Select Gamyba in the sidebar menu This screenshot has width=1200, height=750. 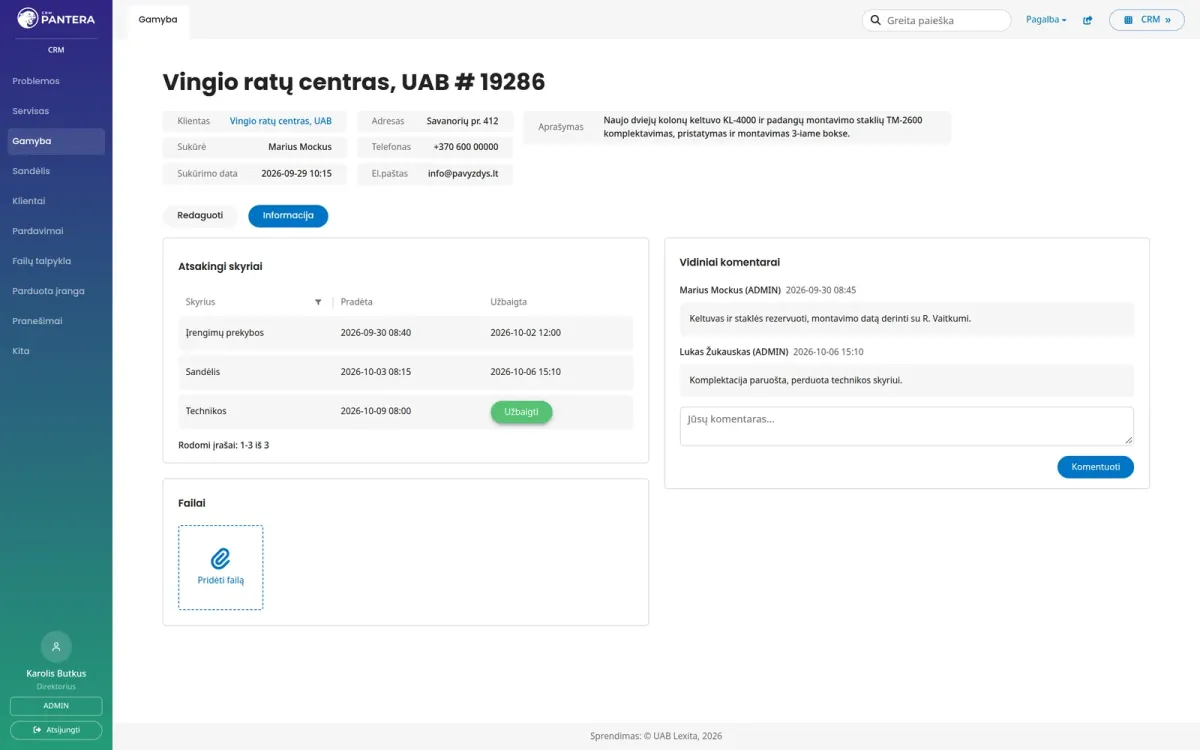click(56, 141)
